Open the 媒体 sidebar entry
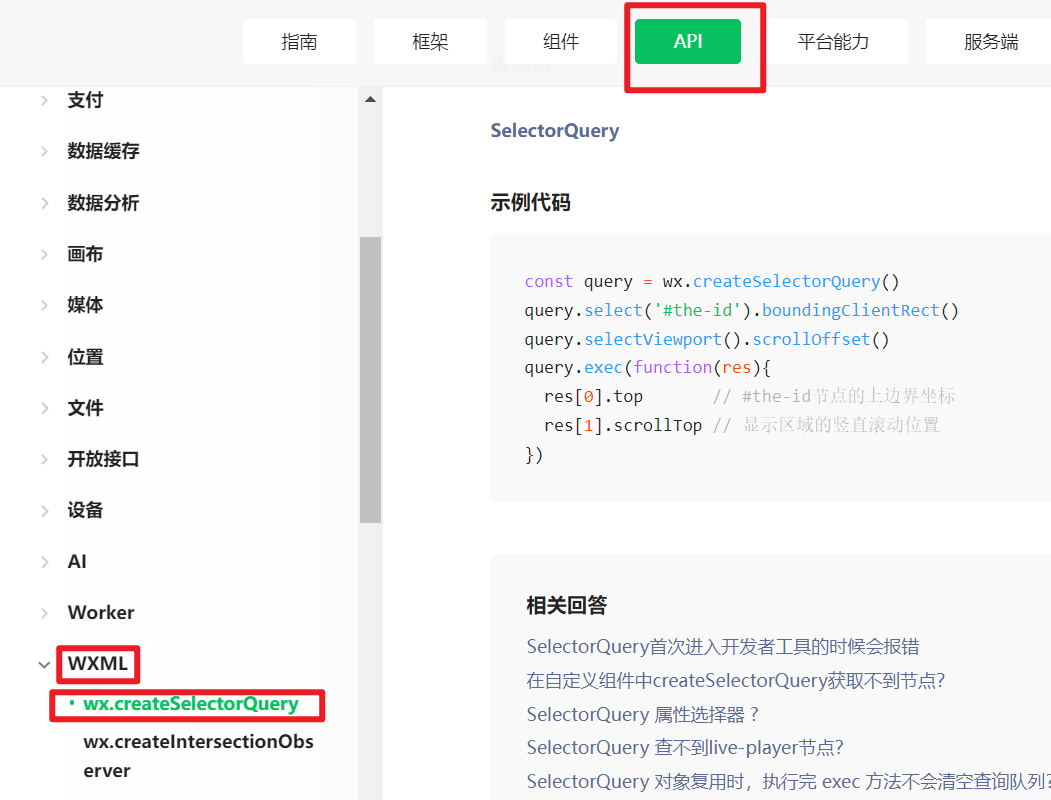This screenshot has height=800, width=1051. (85, 306)
